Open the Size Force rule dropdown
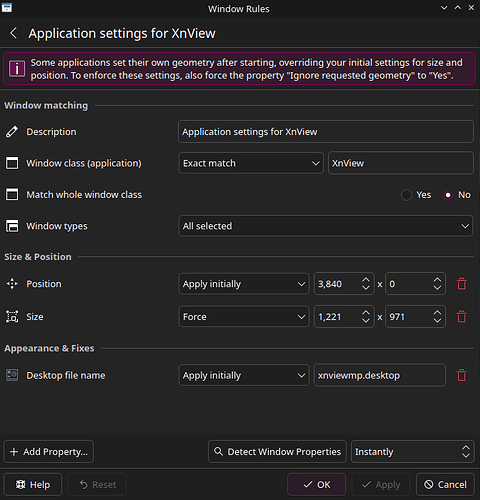The image size is (480, 500). 244,317
